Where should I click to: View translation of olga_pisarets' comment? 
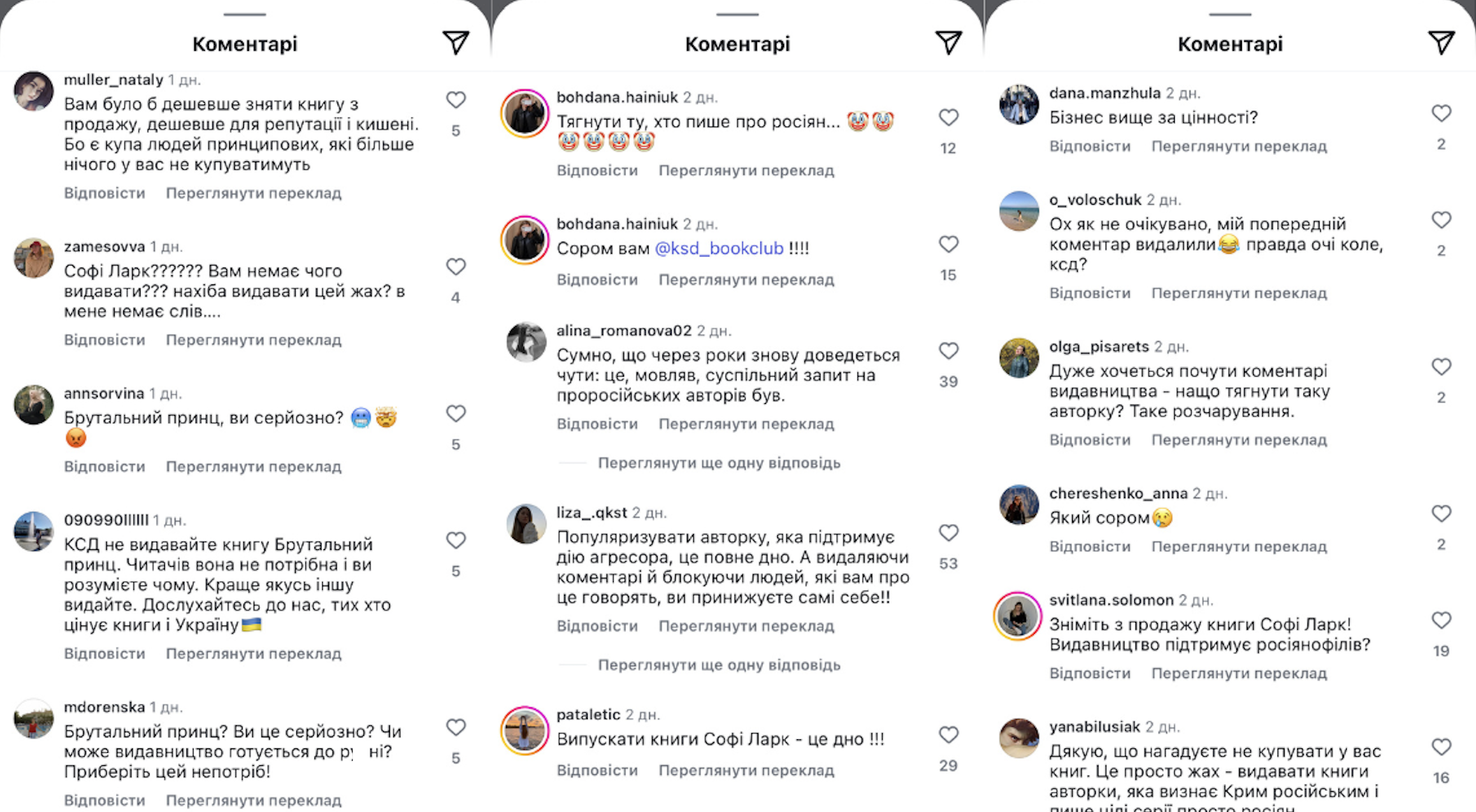(1239, 440)
